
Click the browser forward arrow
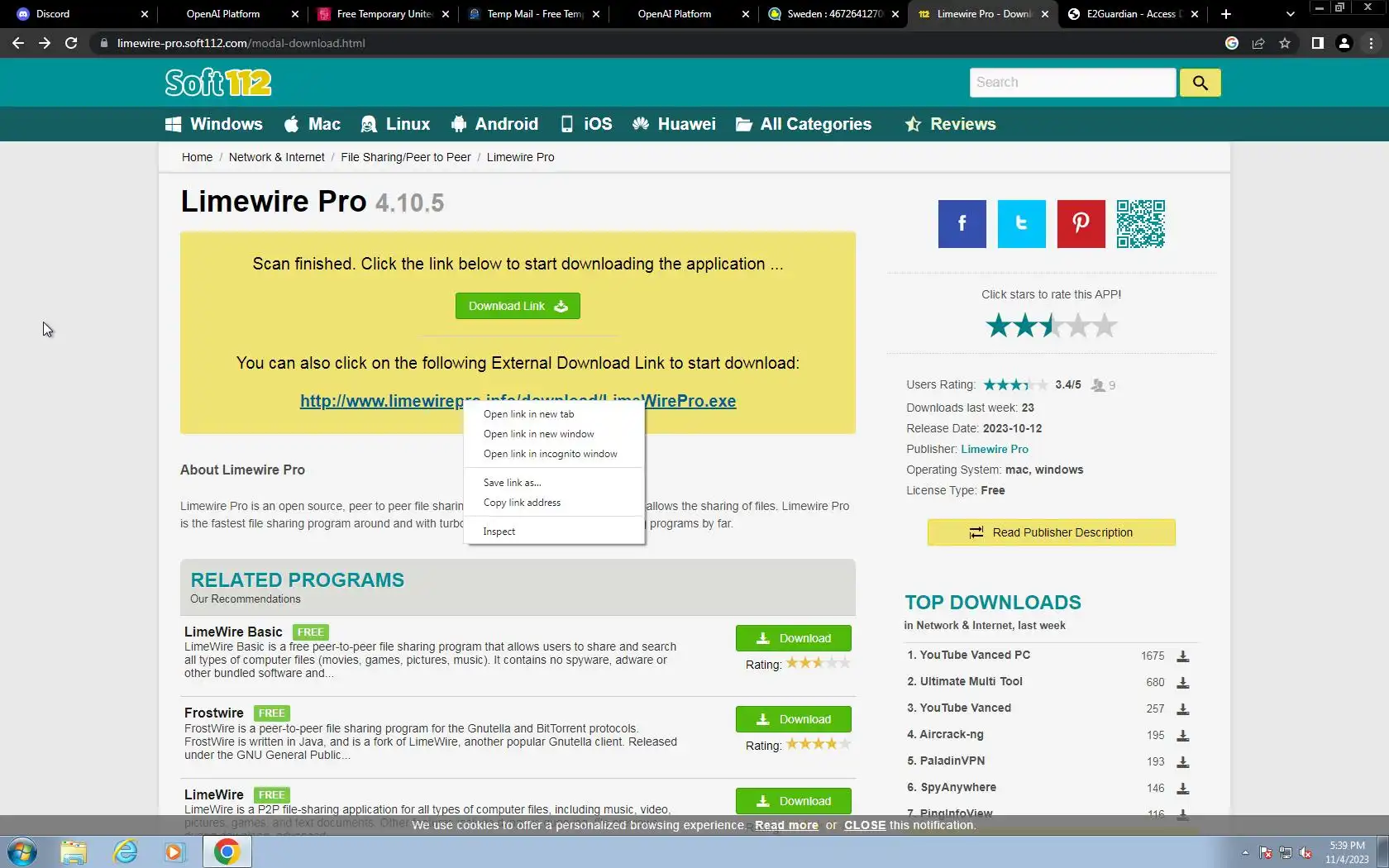[x=45, y=43]
